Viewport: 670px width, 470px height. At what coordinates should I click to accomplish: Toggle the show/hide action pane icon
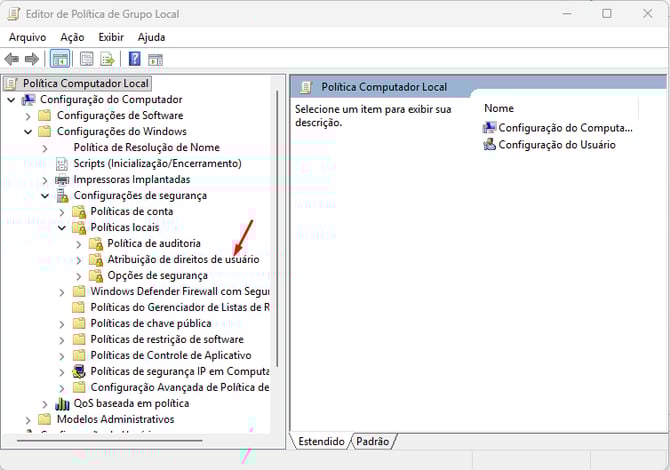tap(156, 59)
